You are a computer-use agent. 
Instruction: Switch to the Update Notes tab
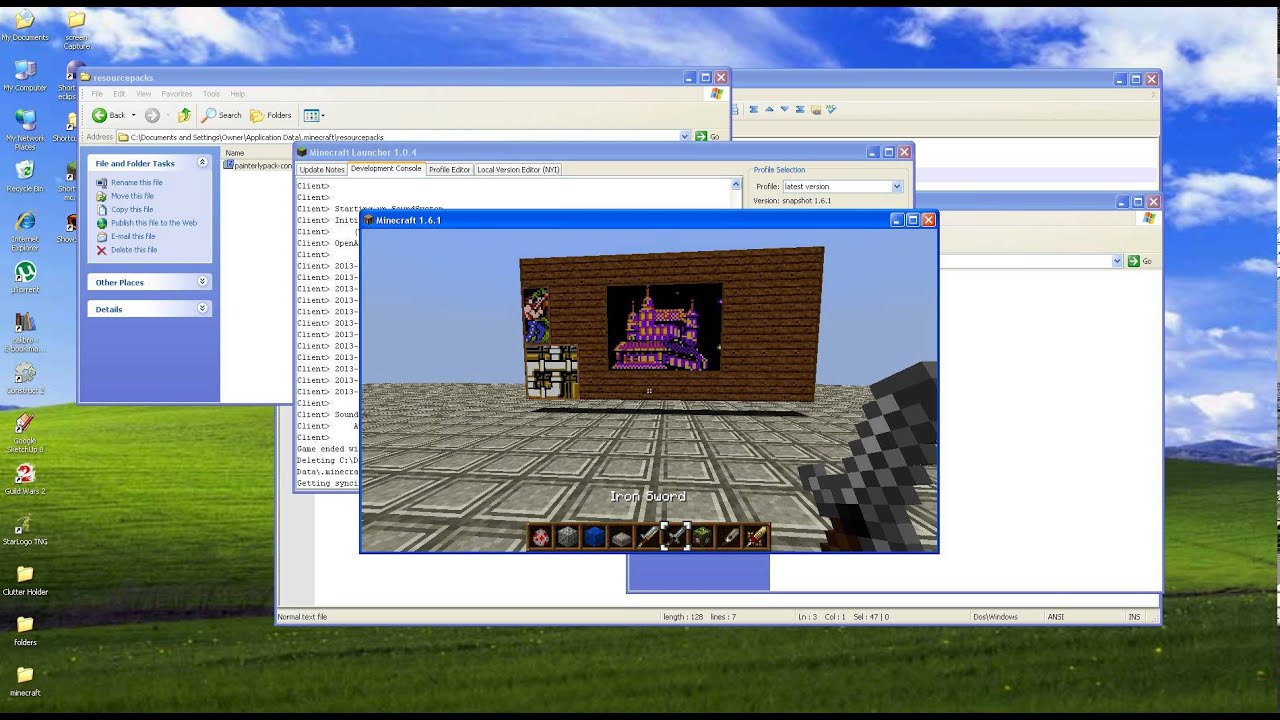click(322, 170)
